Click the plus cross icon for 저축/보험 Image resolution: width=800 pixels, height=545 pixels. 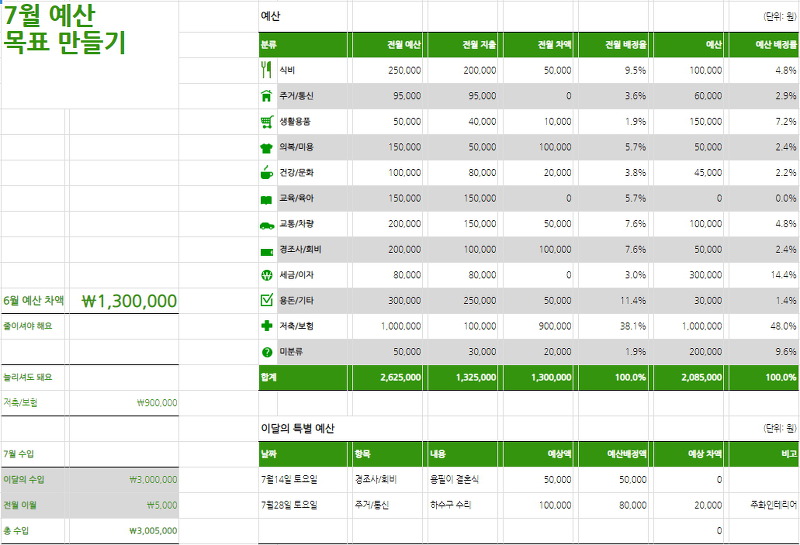point(266,326)
